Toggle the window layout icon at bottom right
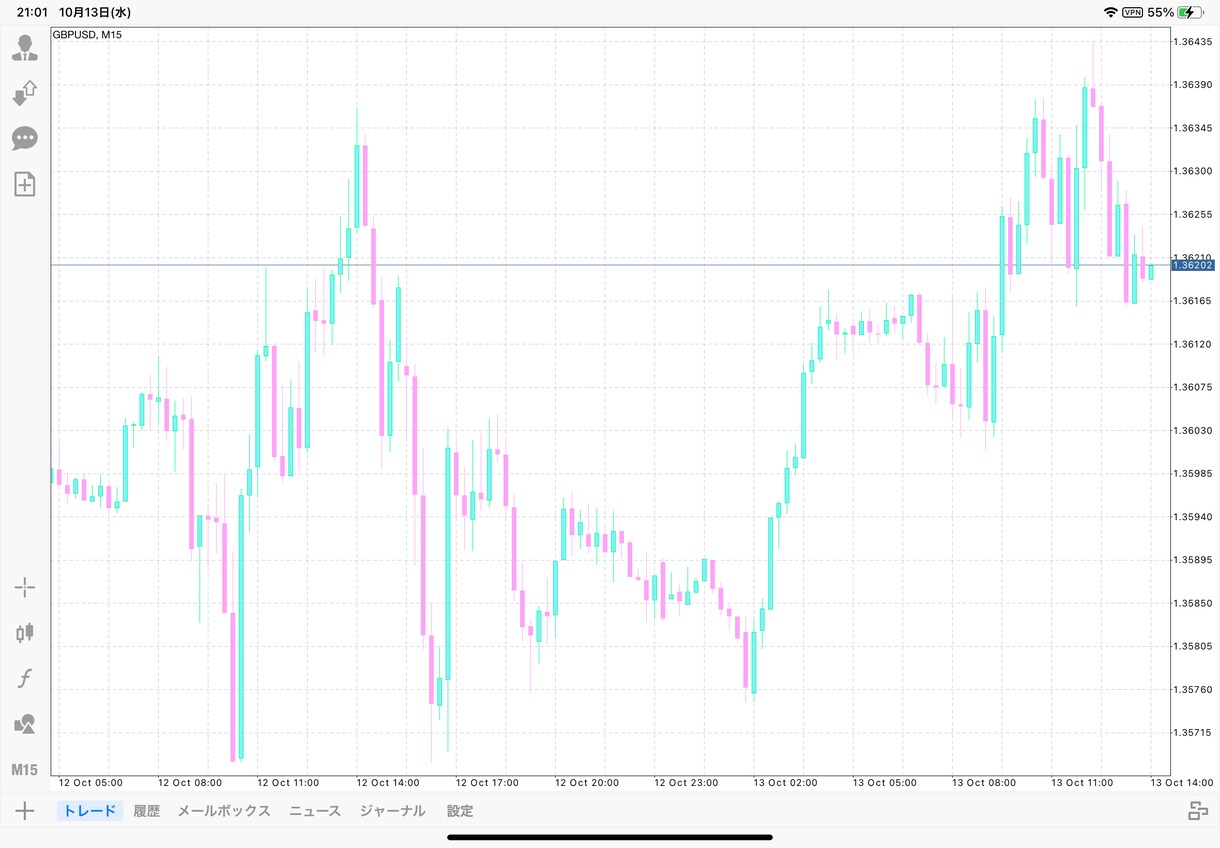This screenshot has height=848, width=1220. 1197,811
